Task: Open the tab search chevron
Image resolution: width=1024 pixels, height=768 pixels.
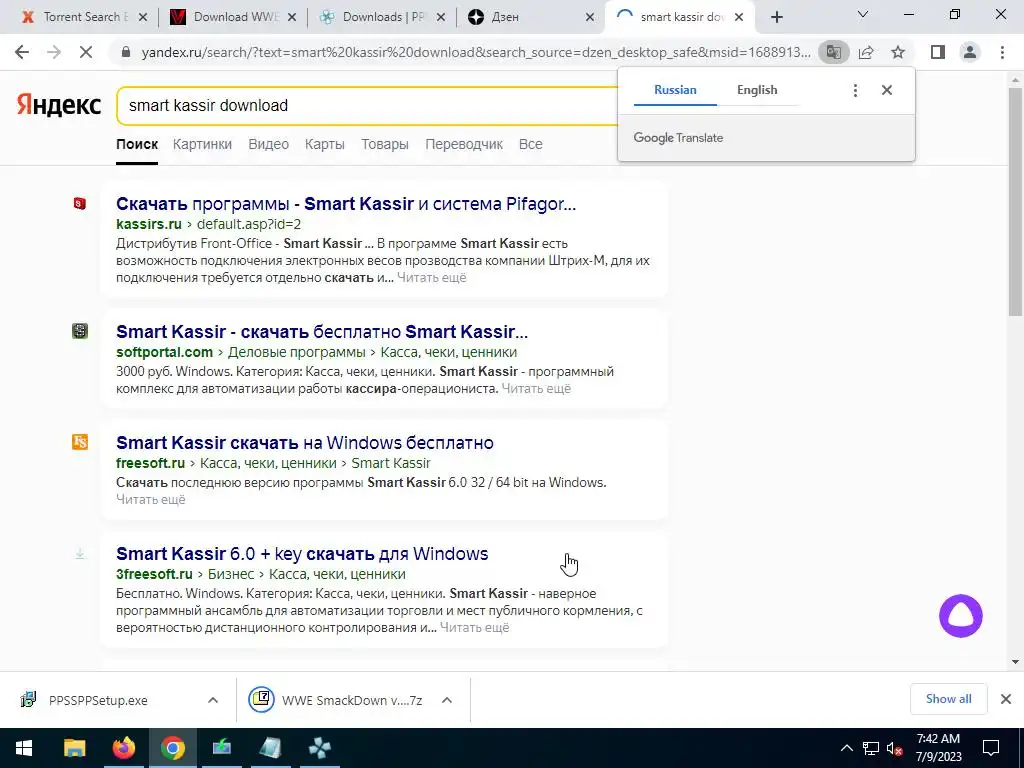Action: coord(863,14)
